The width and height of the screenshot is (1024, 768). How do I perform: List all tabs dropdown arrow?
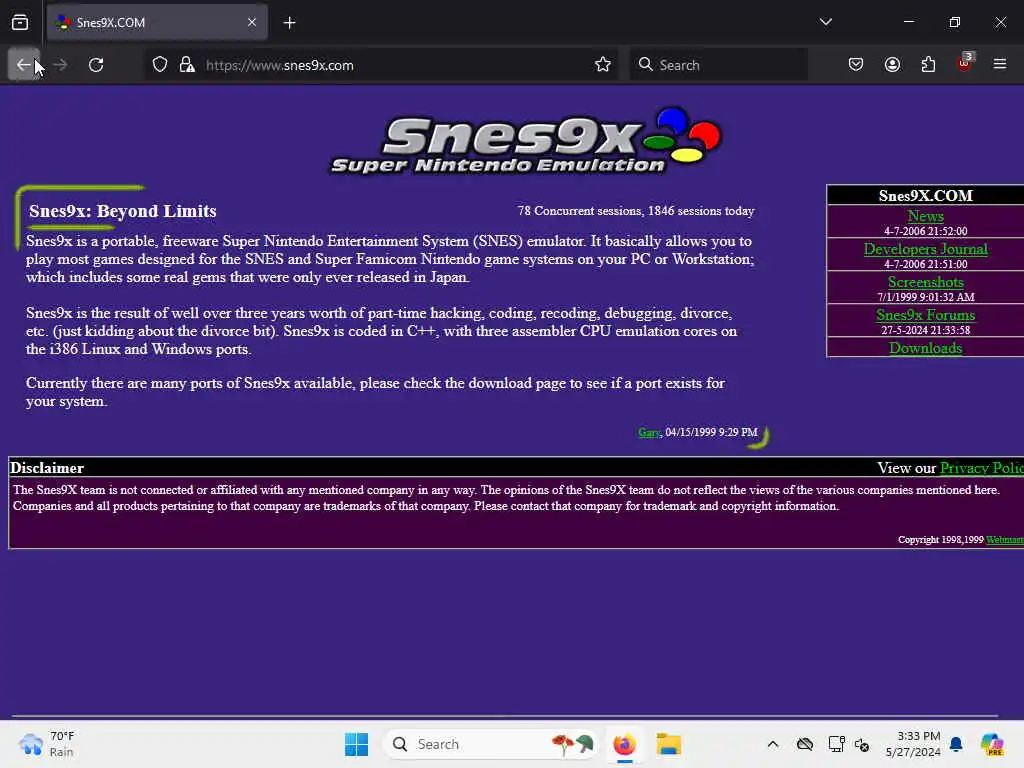coord(825,22)
